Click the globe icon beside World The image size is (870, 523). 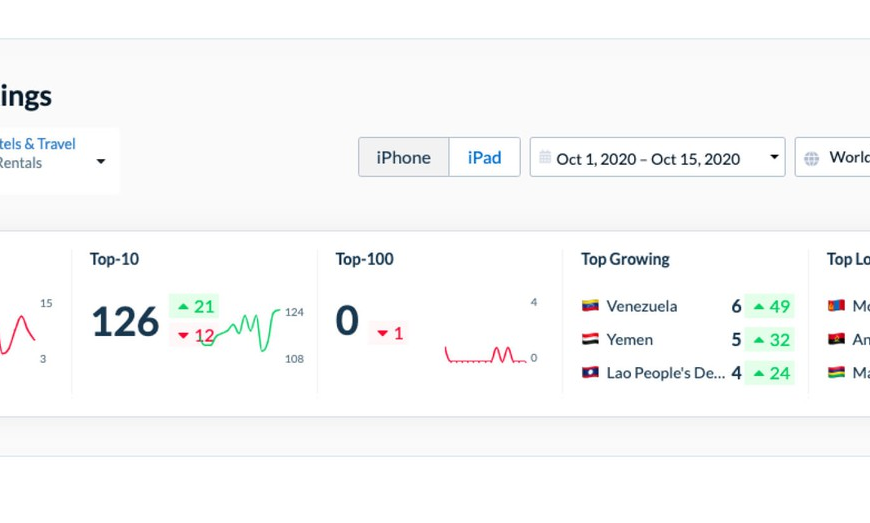[811, 159]
